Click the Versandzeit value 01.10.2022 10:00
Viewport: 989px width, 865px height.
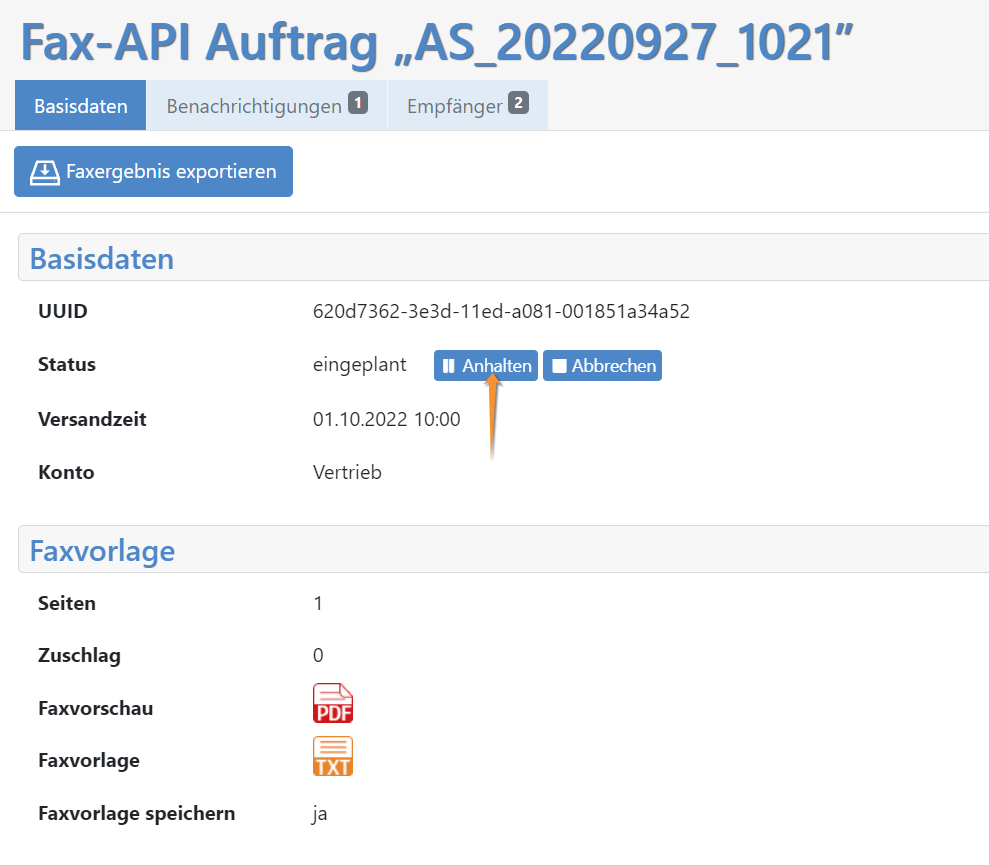pyautogui.click(x=387, y=419)
